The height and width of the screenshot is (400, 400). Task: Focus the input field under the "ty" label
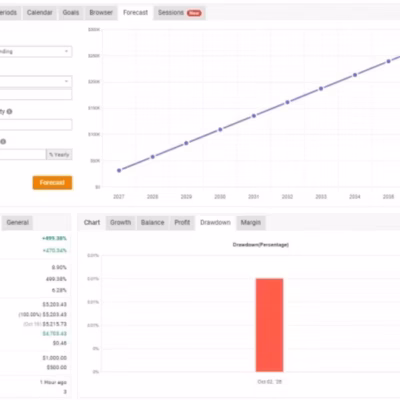tap(35, 125)
